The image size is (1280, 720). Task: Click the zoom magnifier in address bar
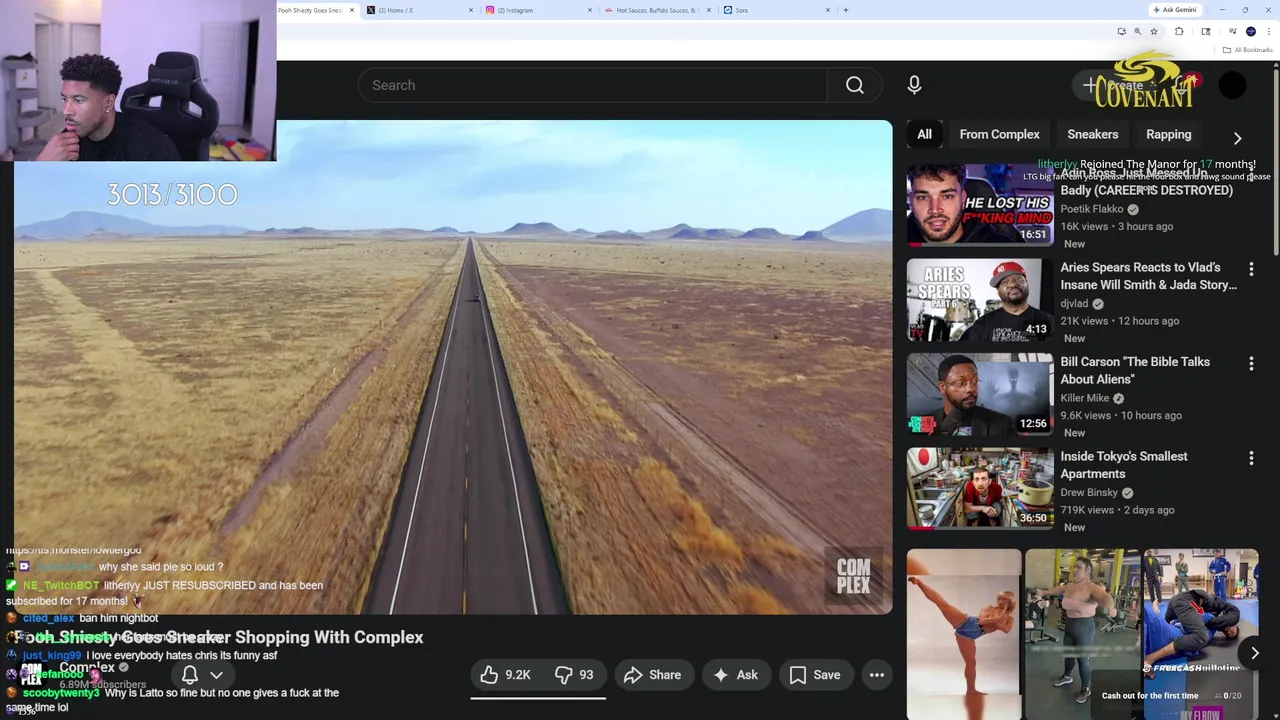[x=1137, y=32]
